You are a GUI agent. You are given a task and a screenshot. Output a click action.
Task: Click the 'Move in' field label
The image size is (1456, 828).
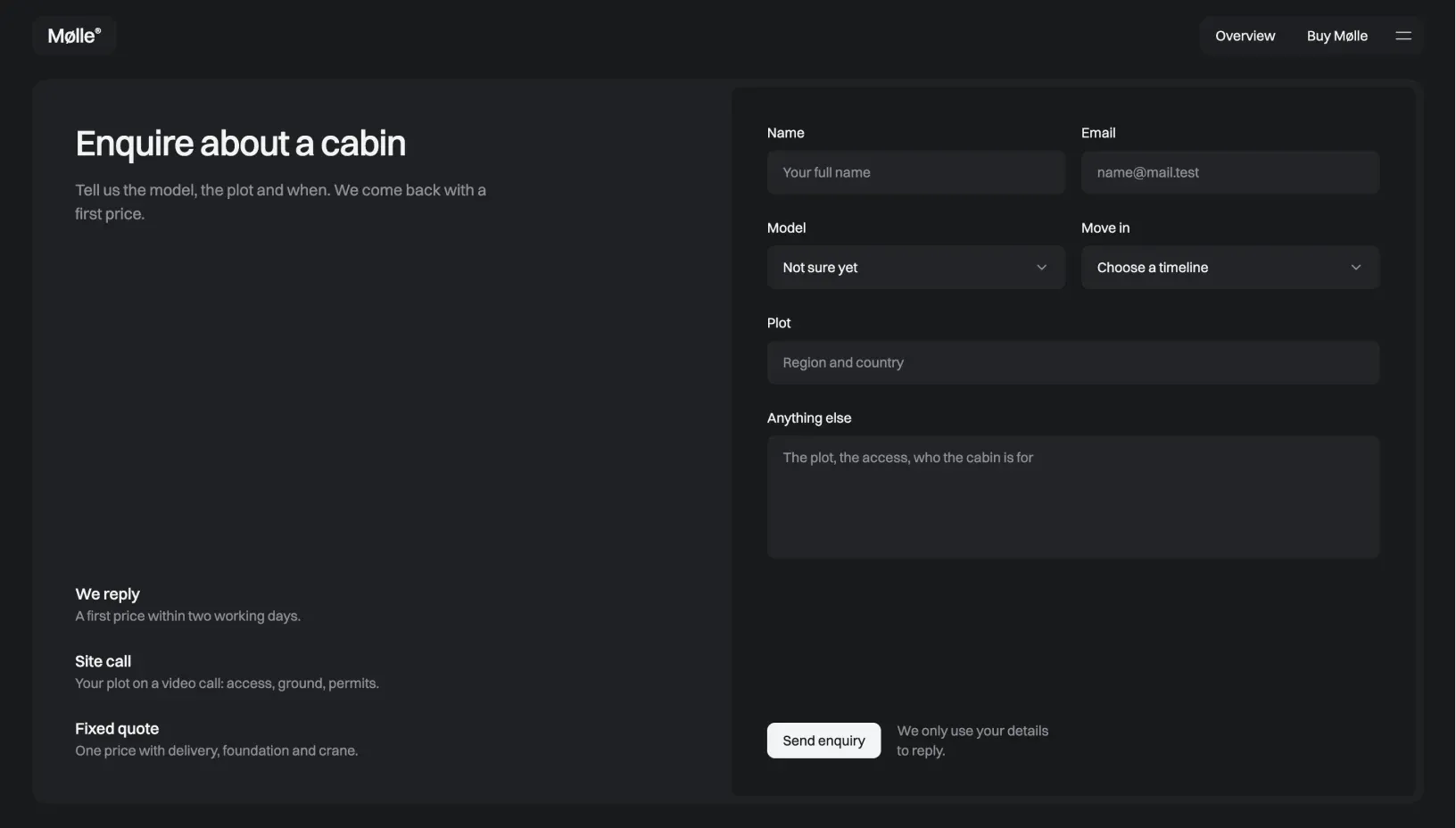(1105, 228)
